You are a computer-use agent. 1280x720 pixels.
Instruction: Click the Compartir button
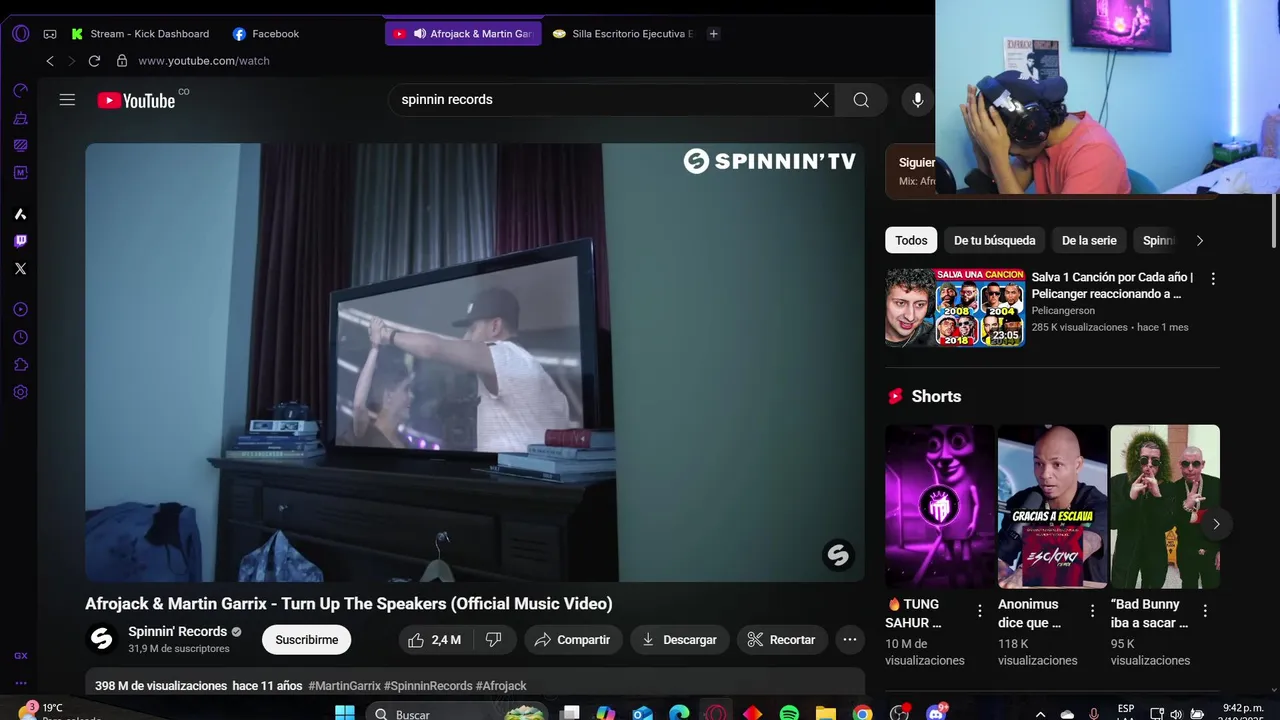pyautogui.click(x=573, y=640)
